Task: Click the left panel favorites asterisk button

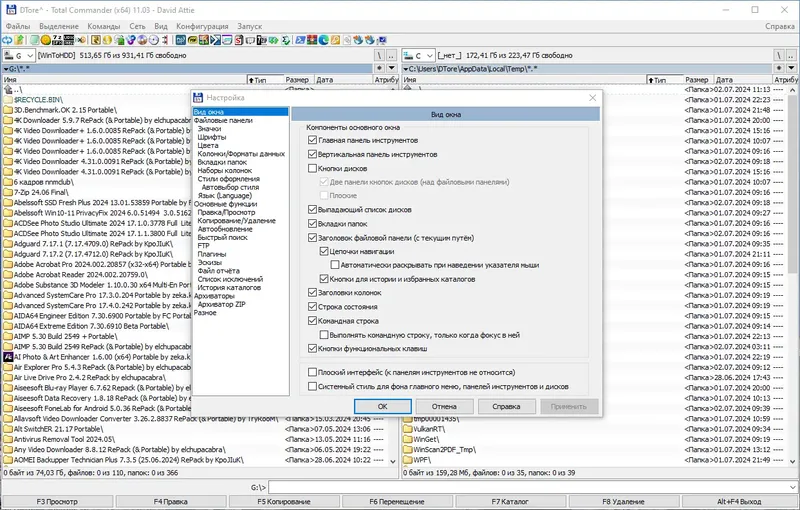Action: tap(380, 68)
